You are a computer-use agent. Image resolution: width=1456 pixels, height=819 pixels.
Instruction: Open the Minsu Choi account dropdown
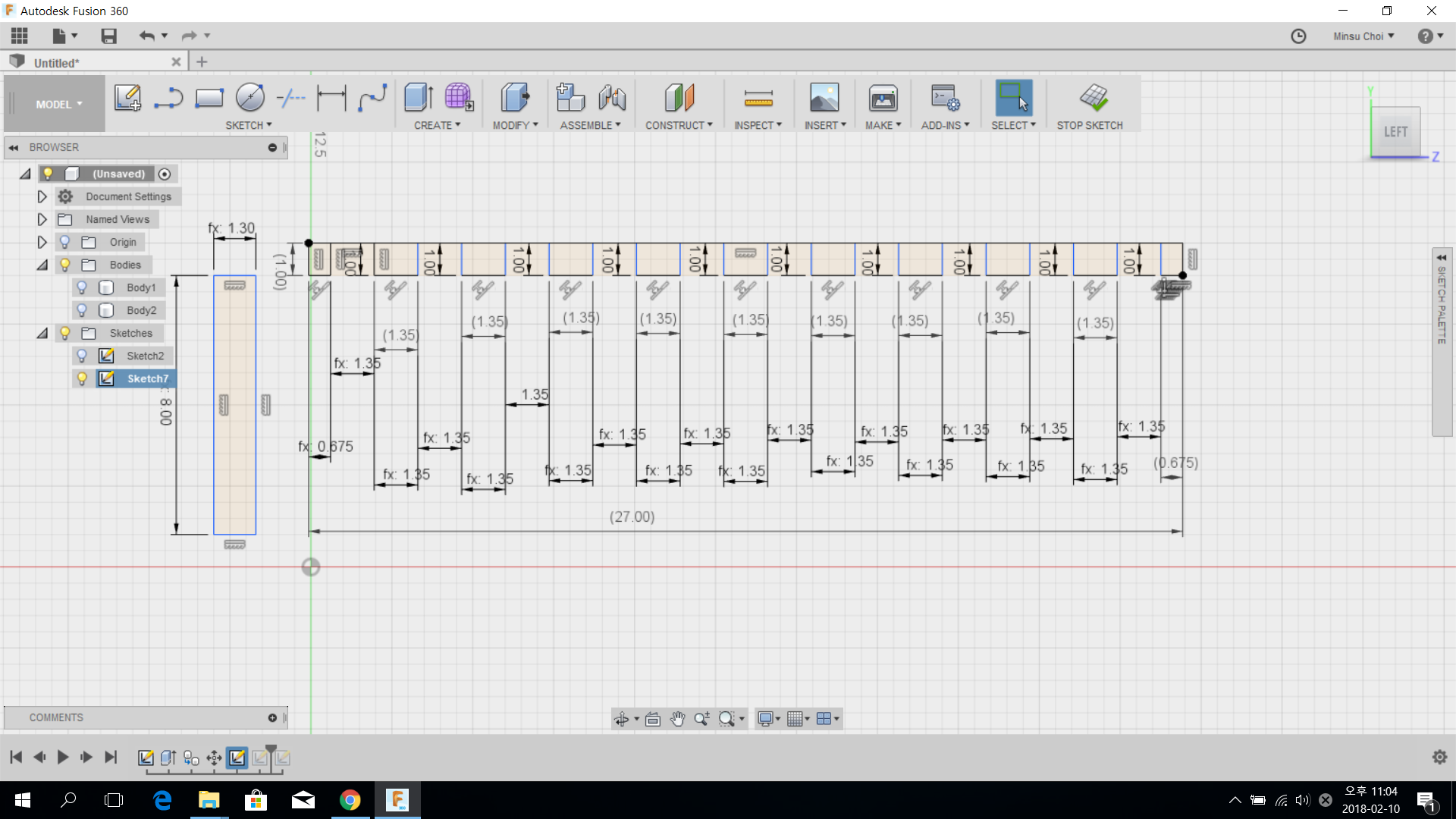pyautogui.click(x=1363, y=36)
